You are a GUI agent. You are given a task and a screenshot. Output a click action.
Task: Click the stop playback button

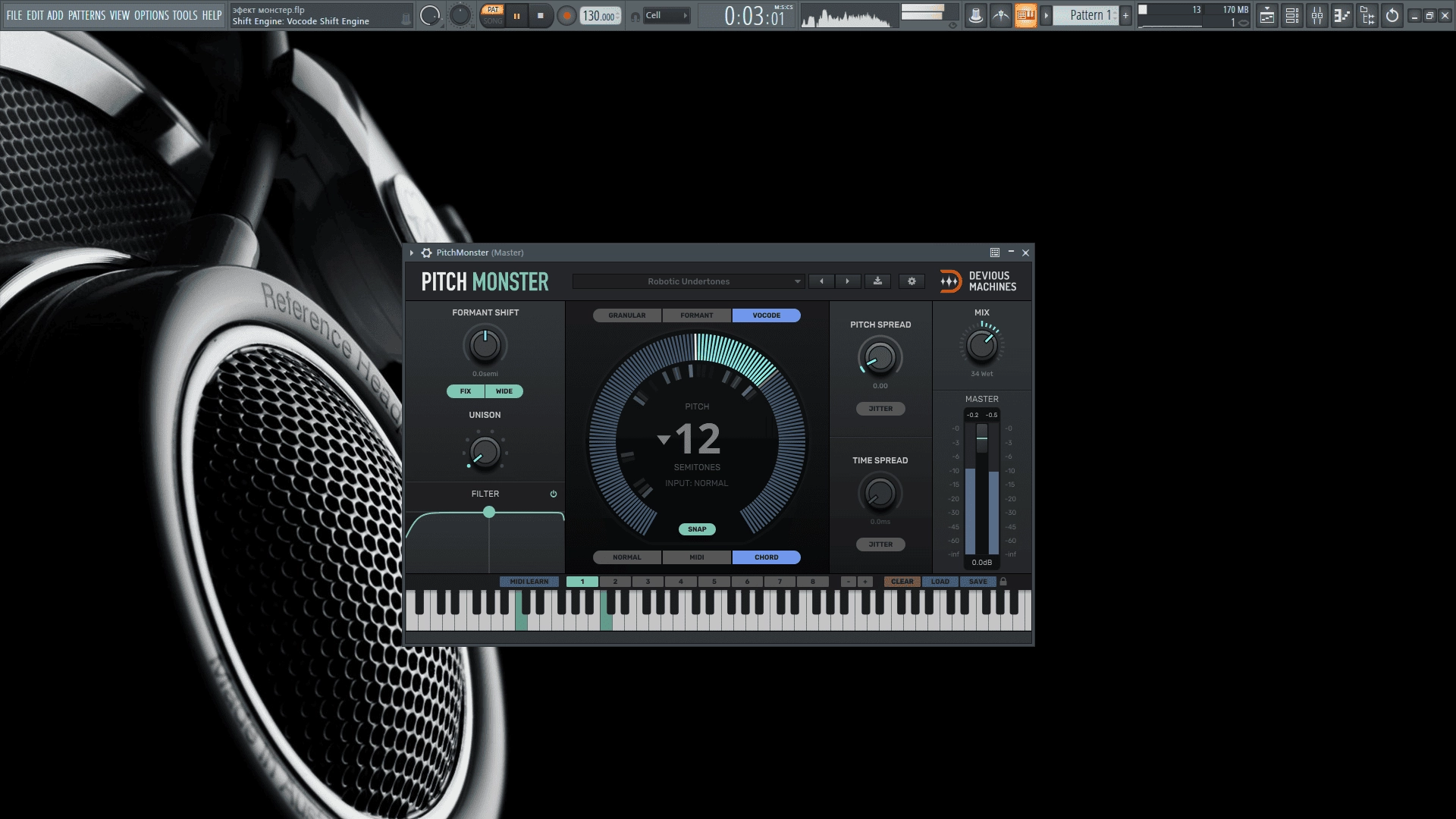(541, 15)
